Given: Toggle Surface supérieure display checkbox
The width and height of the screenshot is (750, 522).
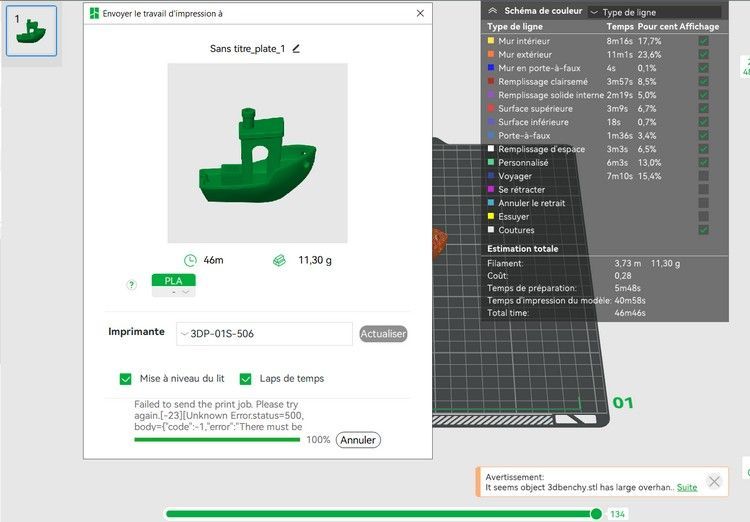Looking at the screenshot, I should (703, 109).
